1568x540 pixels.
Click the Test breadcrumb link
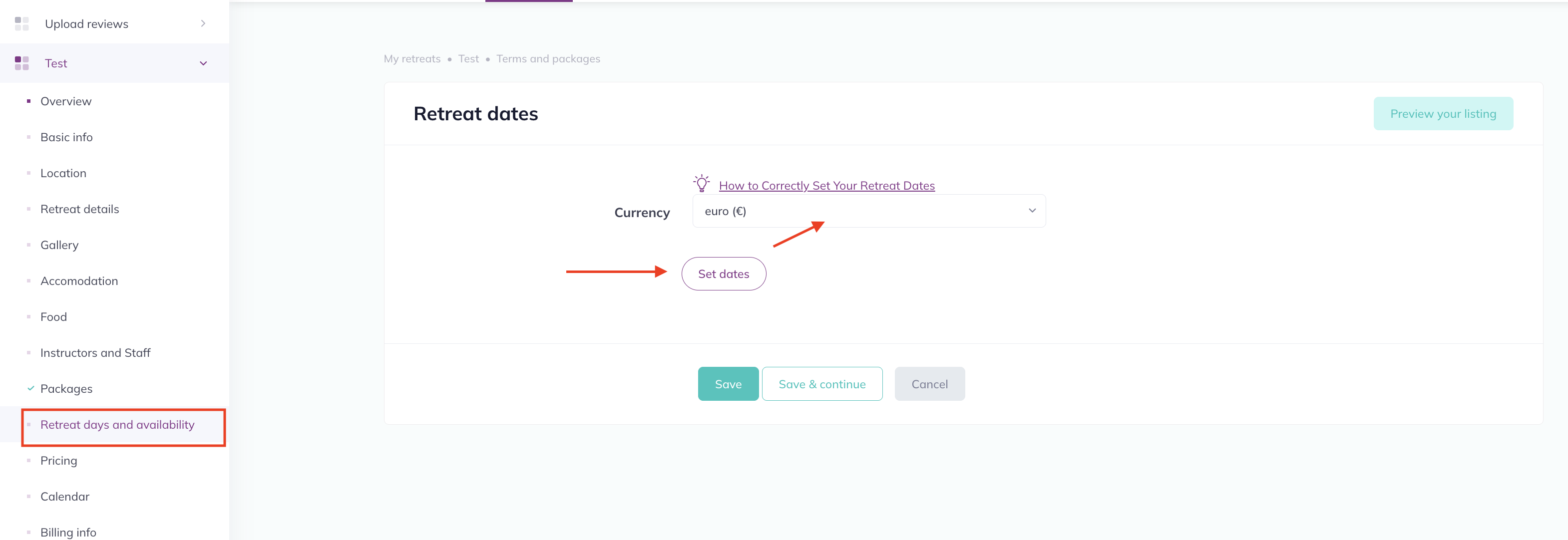(468, 59)
